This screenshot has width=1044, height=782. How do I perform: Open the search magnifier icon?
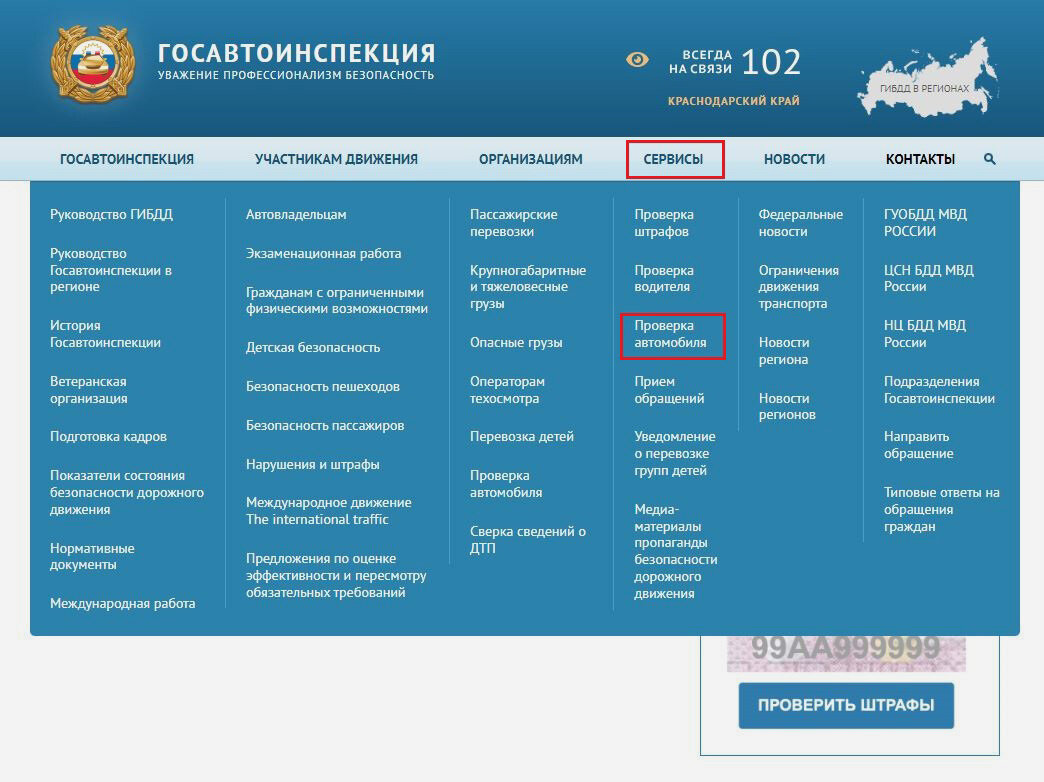(989, 159)
